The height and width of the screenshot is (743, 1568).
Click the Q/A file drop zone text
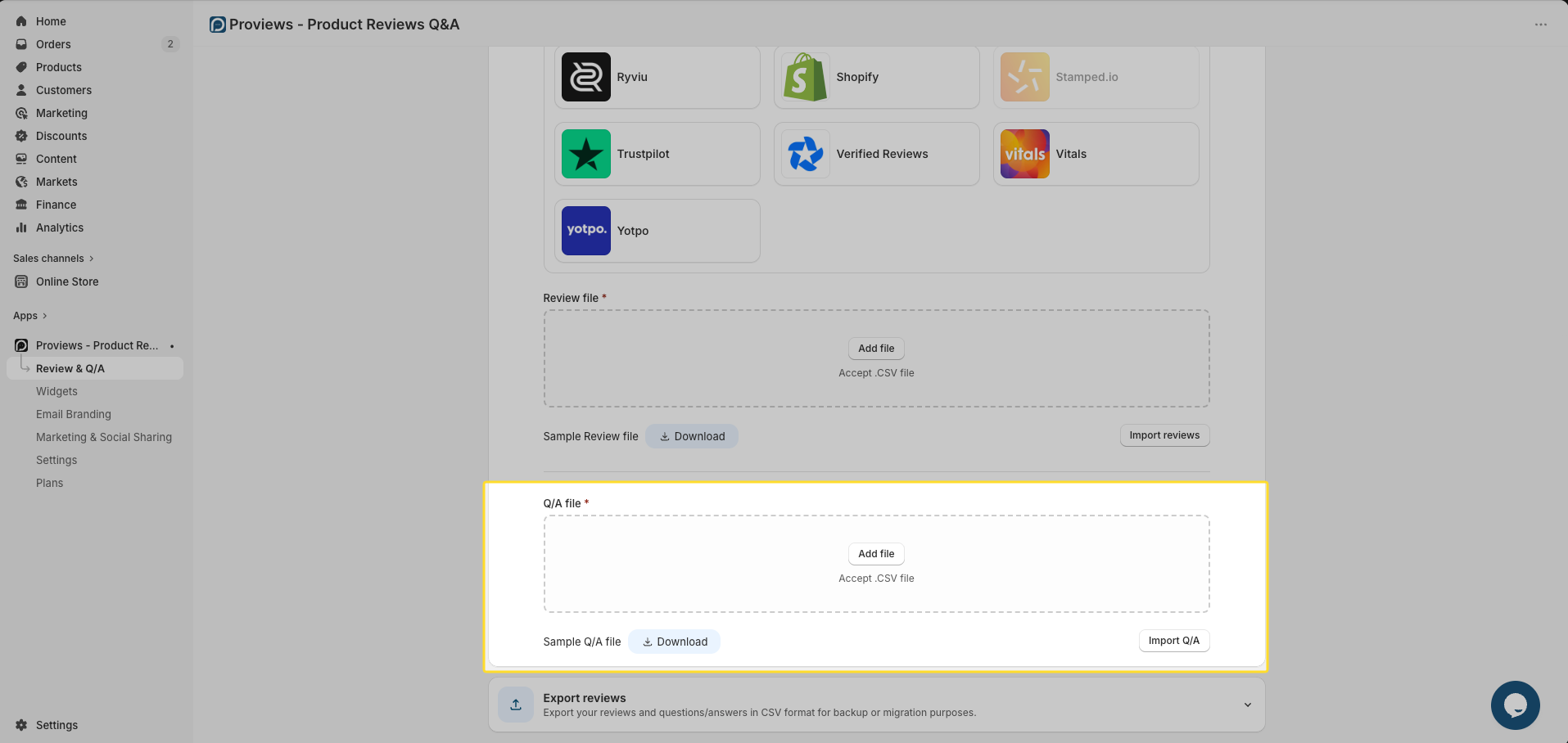click(x=876, y=579)
